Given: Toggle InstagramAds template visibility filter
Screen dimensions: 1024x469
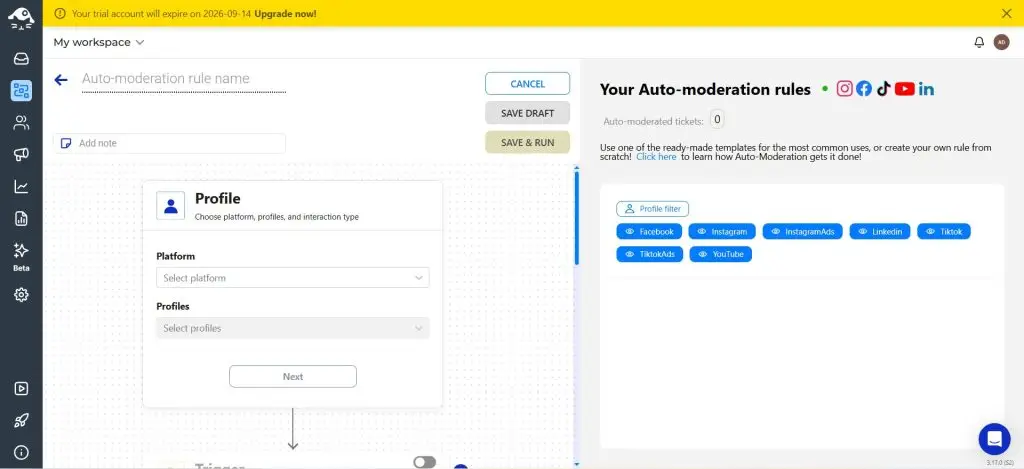Looking at the screenshot, I should 803,232.
